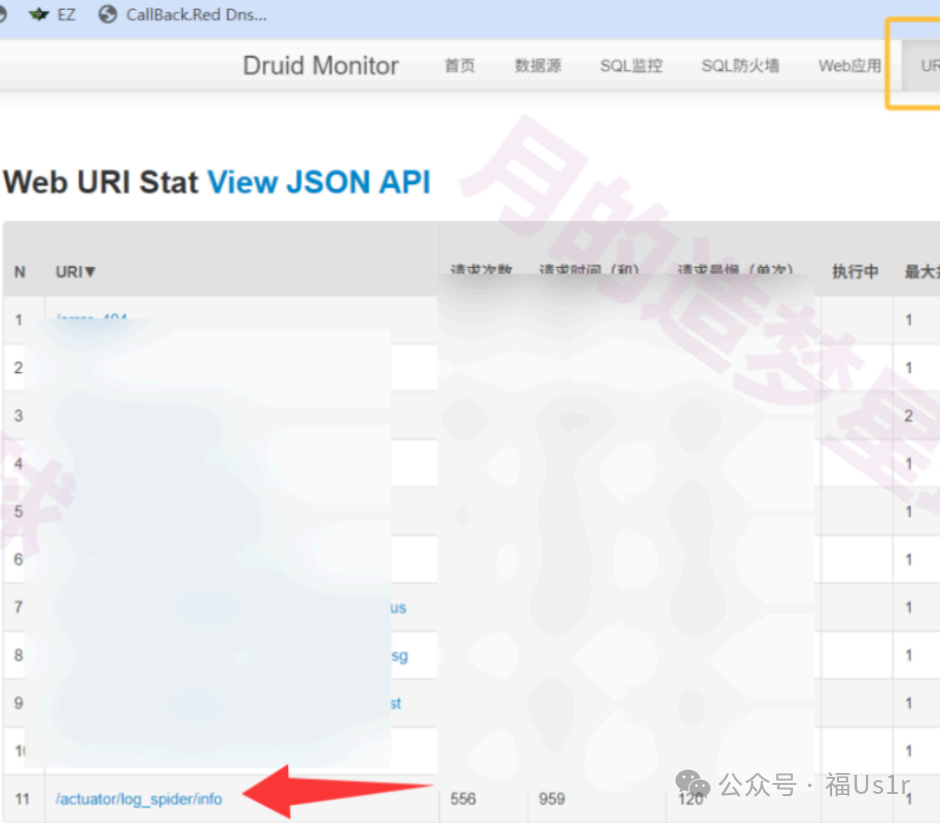
Task: Click the value 2 in row 3
Action: pos(909,415)
